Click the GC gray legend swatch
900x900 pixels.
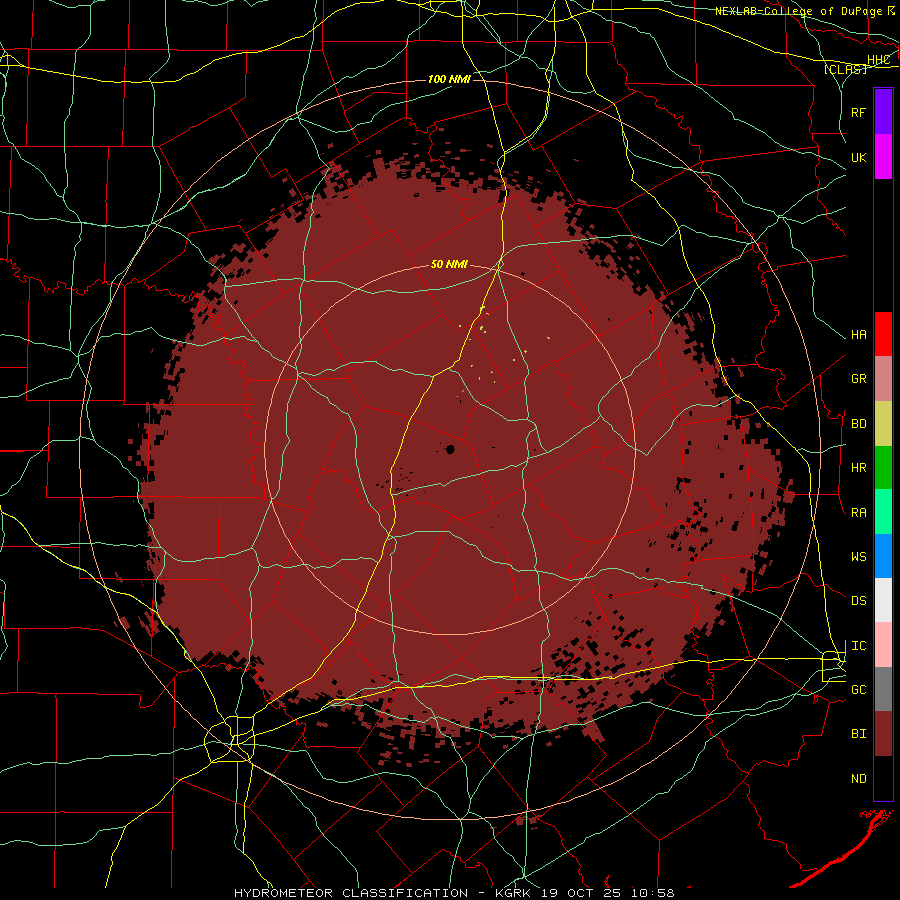[883, 689]
